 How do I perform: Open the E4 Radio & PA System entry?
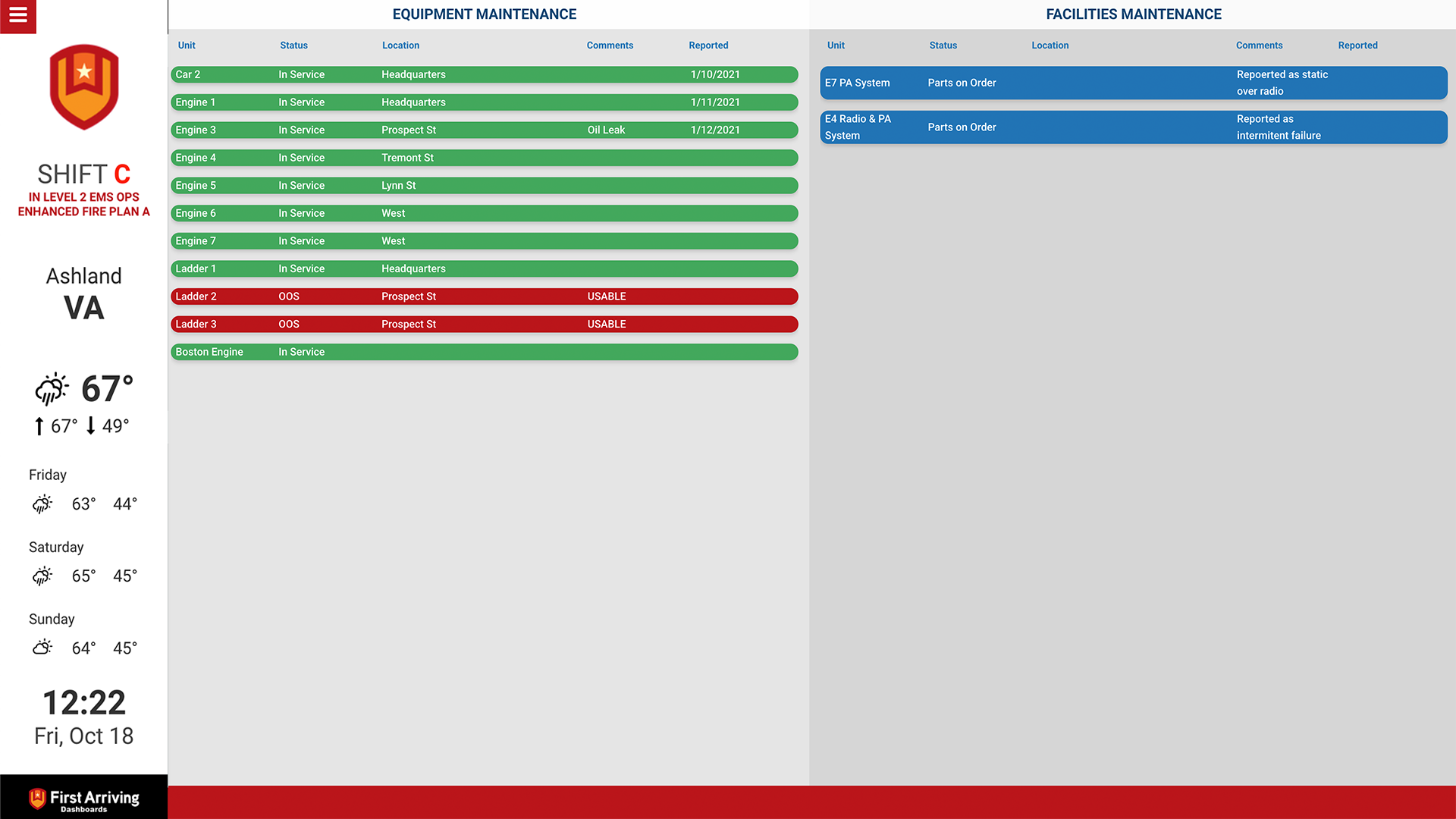(x=1133, y=127)
